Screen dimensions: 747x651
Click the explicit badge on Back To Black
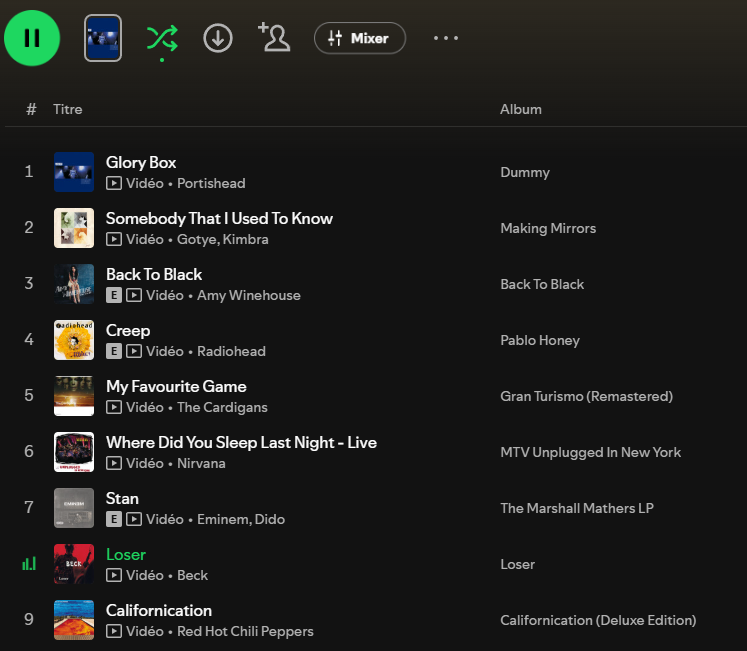point(114,295)
